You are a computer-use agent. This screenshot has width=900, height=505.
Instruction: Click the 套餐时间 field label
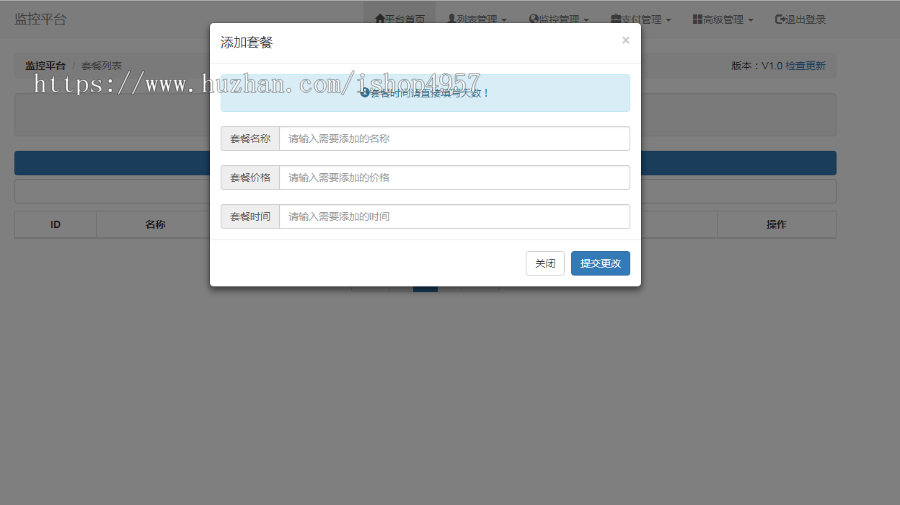250,216
